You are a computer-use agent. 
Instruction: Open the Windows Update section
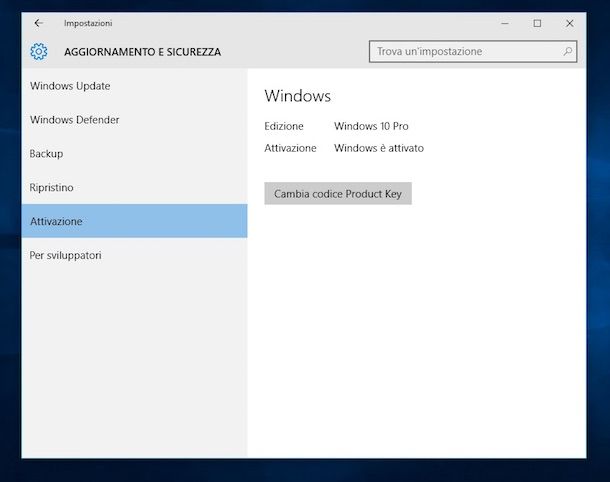tap(135, 86)
